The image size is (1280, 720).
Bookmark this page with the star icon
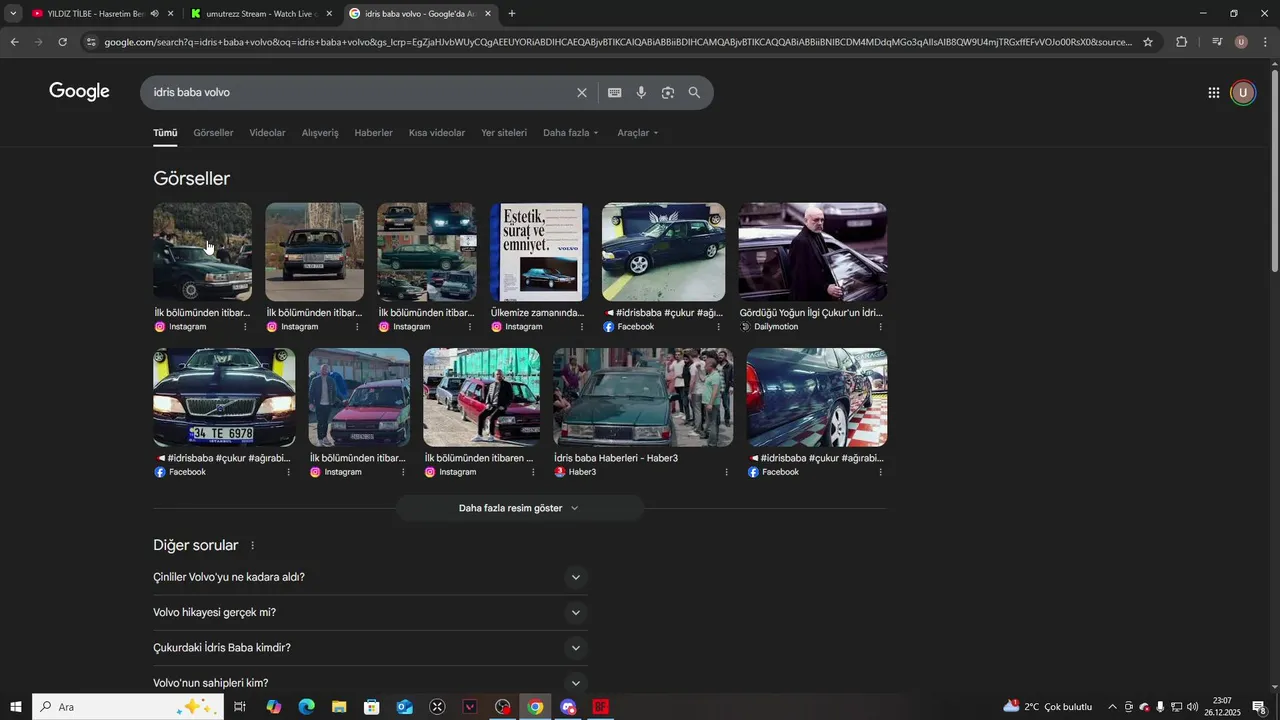coord(1148,42)
